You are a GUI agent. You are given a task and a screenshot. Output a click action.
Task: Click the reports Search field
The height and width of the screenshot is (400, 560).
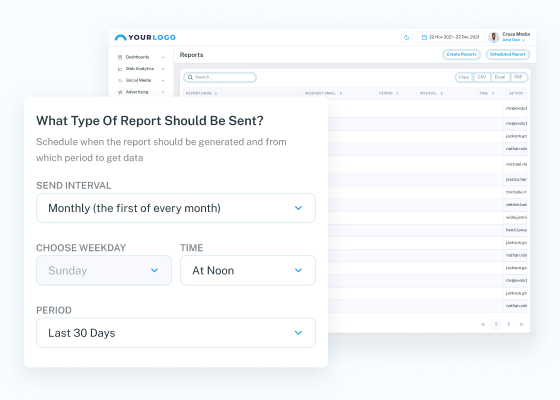tap(220, 77)
